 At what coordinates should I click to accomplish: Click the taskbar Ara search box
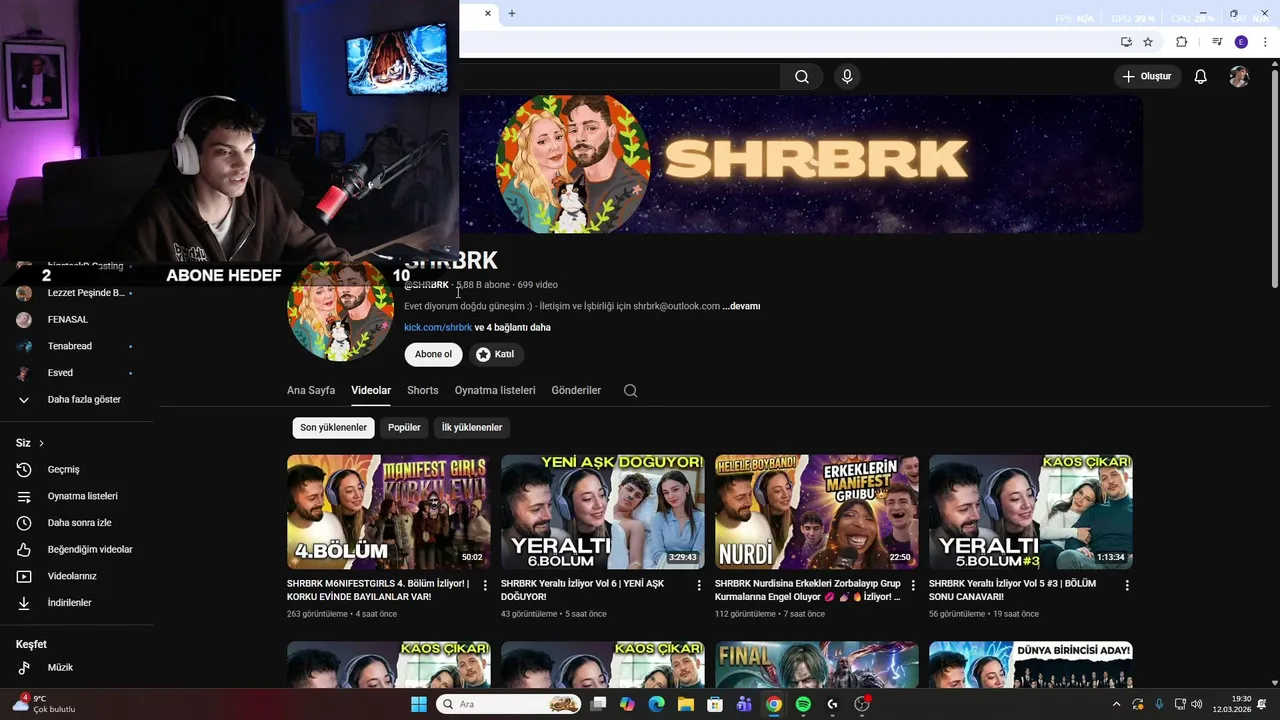[509, 704]
